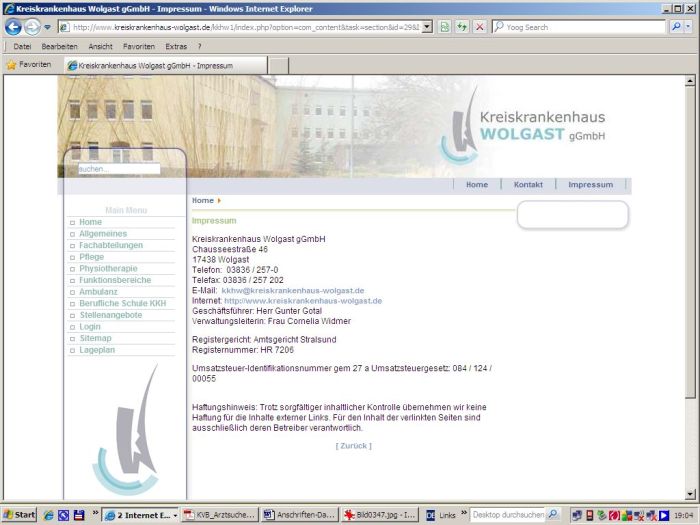Open the Favoriten menu
This screenshot has width=700, height=525.
[139, 46]
